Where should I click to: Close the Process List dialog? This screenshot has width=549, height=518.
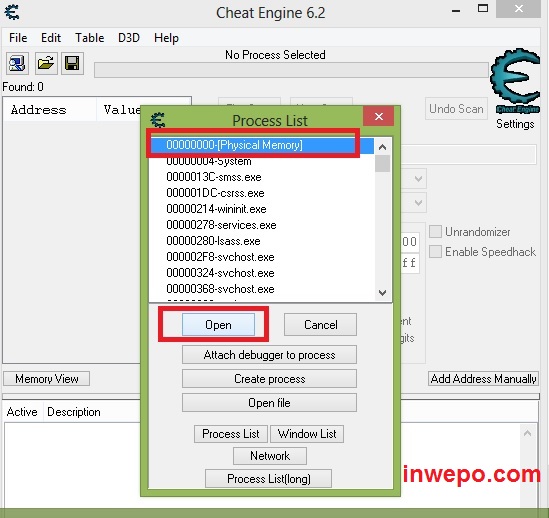[378, 116]
